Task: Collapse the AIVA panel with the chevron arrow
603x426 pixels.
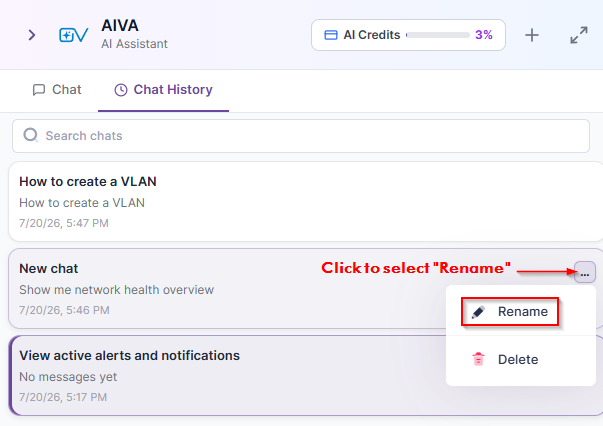Action: pos(32,35)
